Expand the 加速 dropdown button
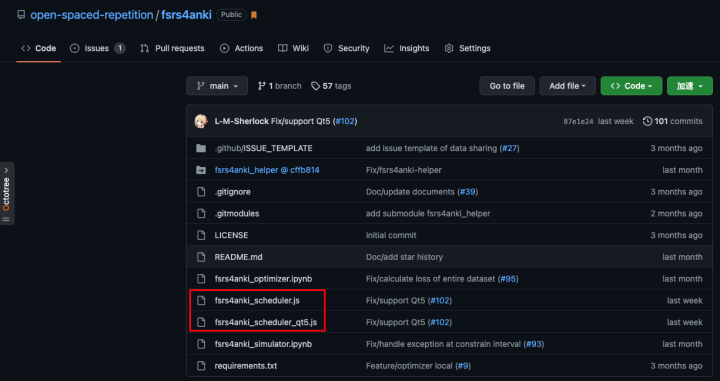The width and height of the screenshot is (720, 381). [690, 86]
